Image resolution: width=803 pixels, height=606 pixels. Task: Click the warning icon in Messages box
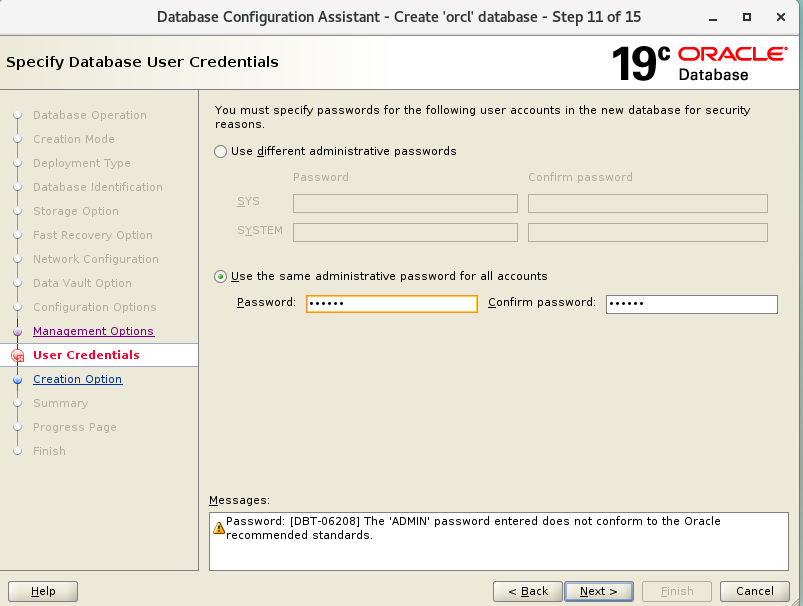219,528
